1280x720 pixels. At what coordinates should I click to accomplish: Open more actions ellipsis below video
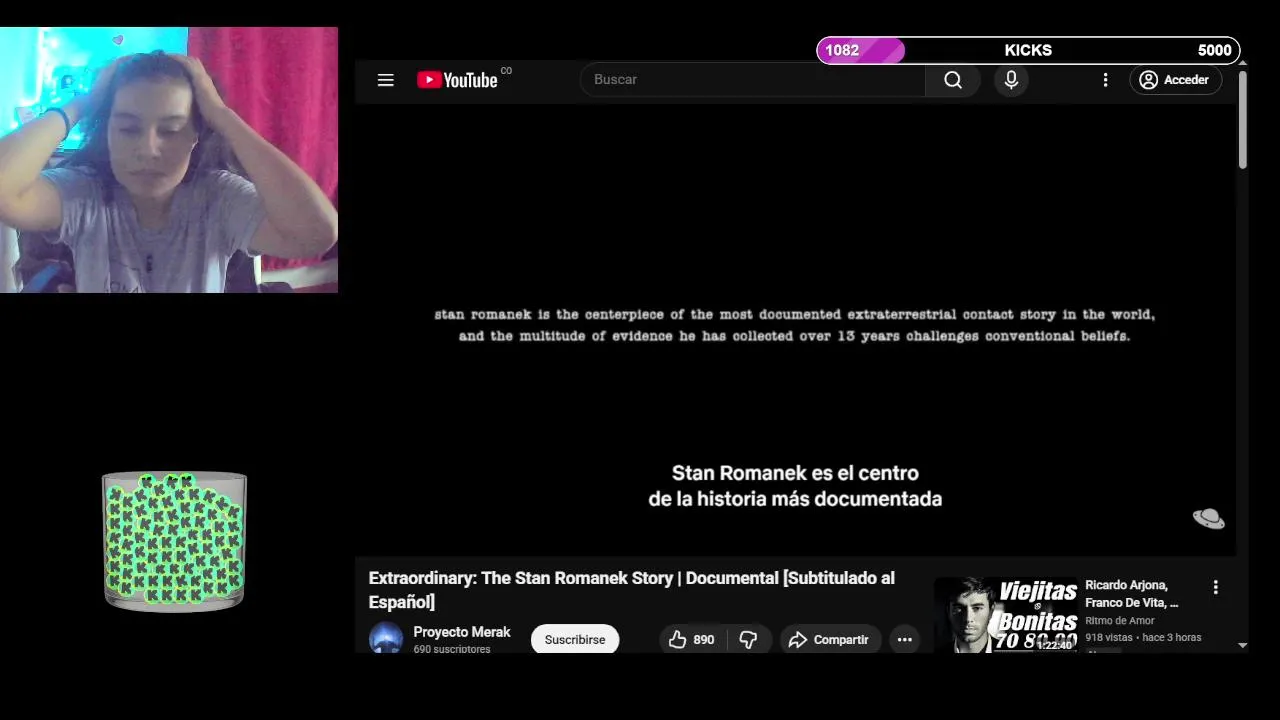(905, 639)
